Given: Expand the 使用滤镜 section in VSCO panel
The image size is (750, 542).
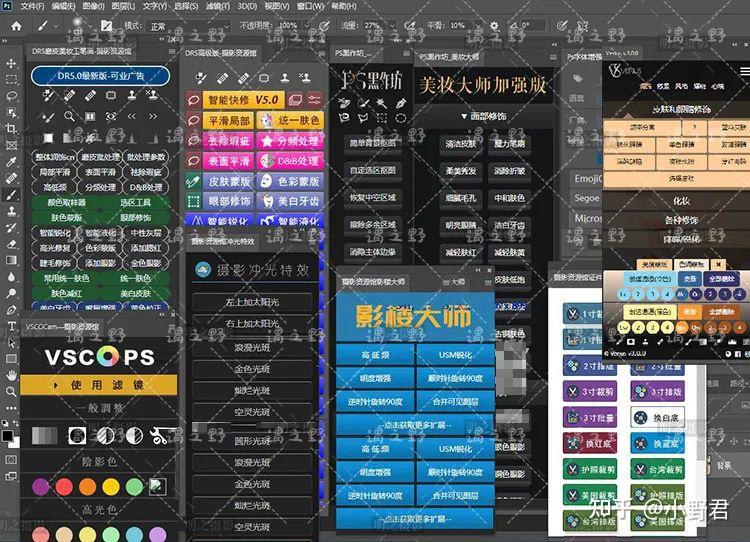Looking at the screenshot, I should [99, 385].
